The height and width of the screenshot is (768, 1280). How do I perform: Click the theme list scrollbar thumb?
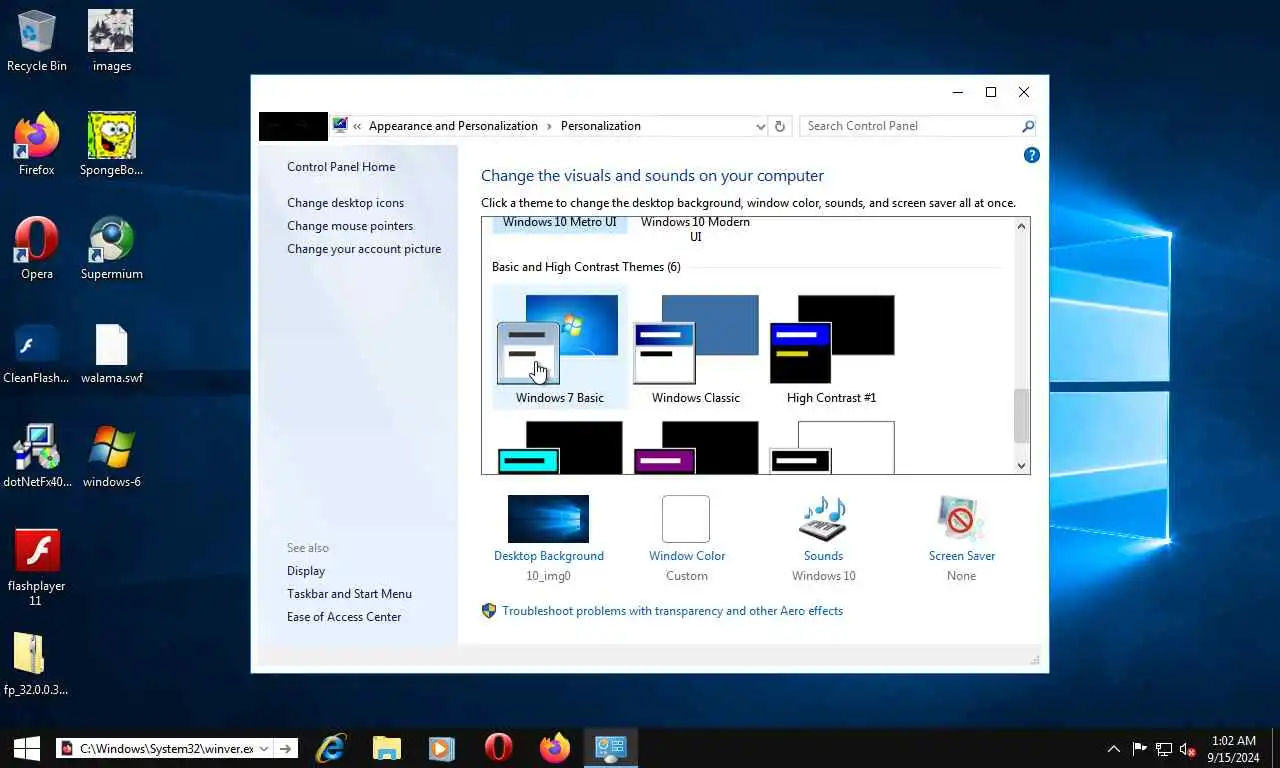(1021, 415)
